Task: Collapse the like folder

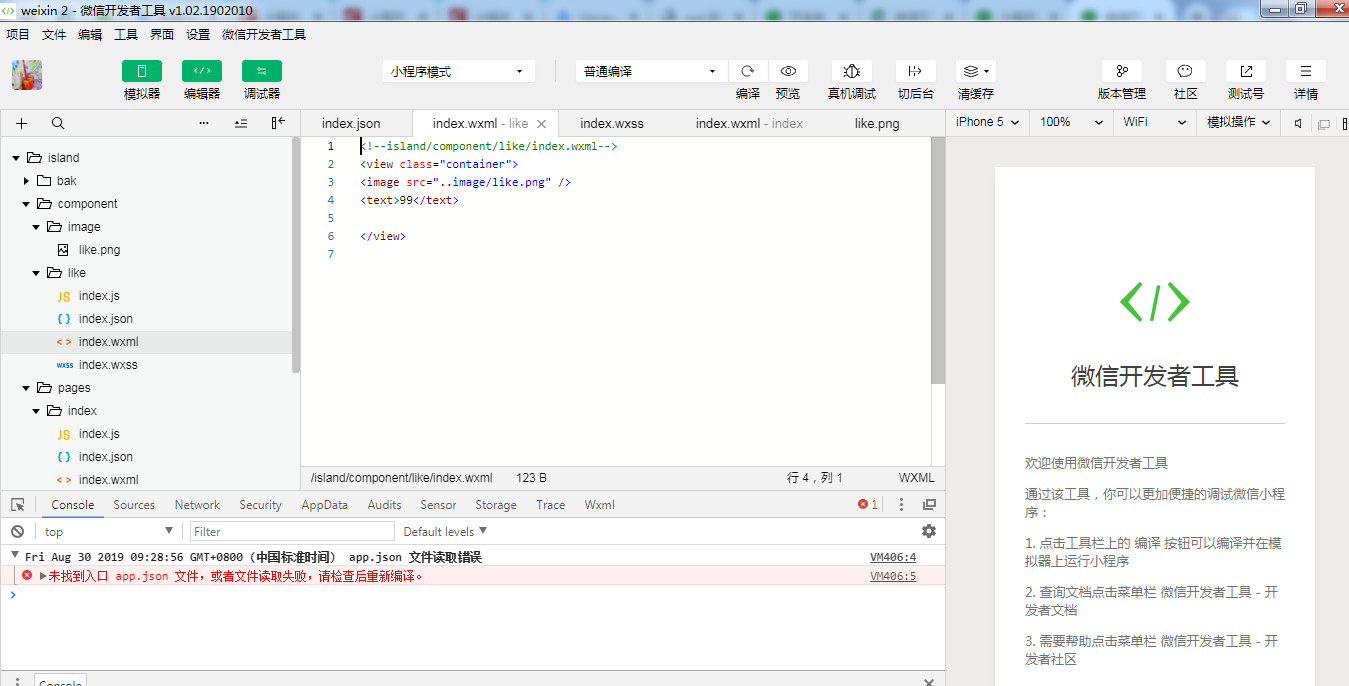Action: pyautogui.click(x=36, y=273)
